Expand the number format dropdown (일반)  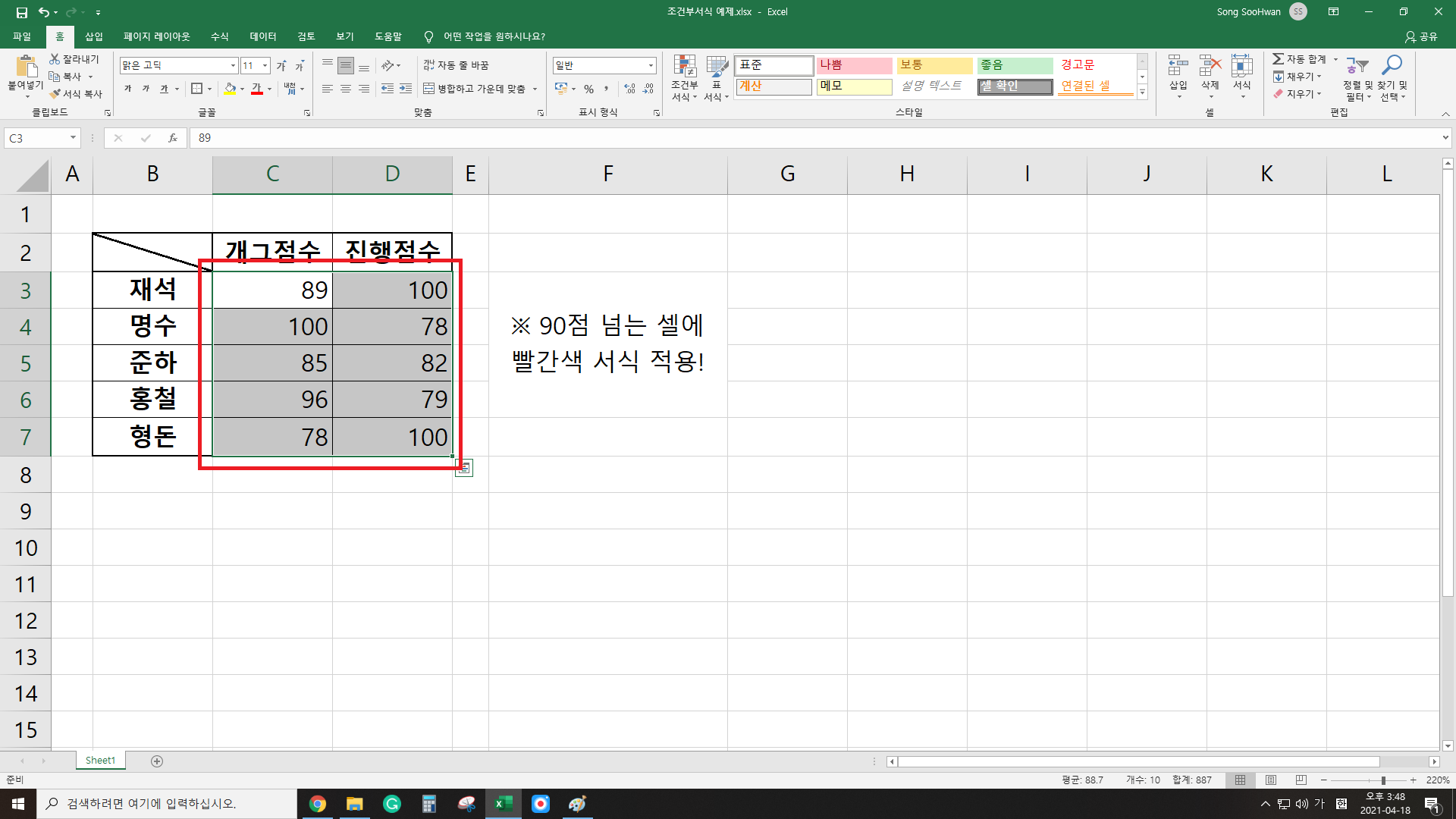[651, 66]
